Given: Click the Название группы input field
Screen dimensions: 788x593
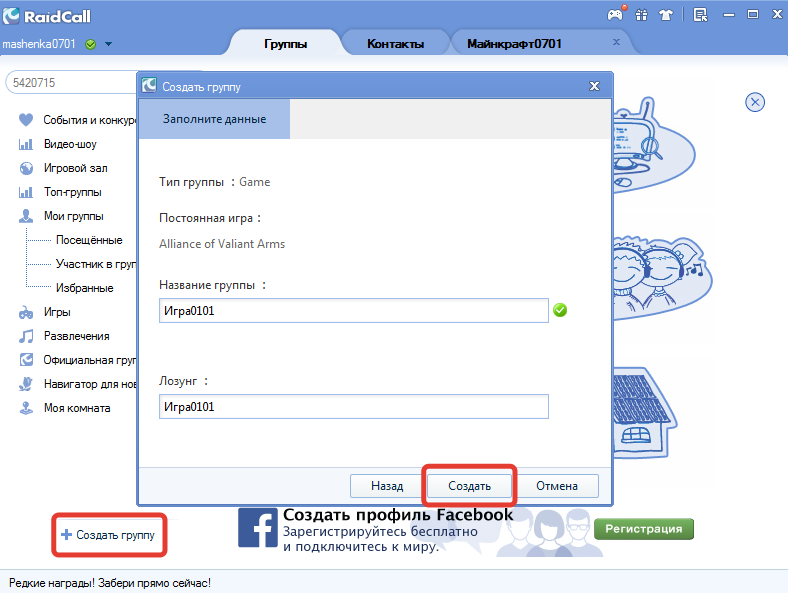Looking at the screenshot, I should coord(354,311).
